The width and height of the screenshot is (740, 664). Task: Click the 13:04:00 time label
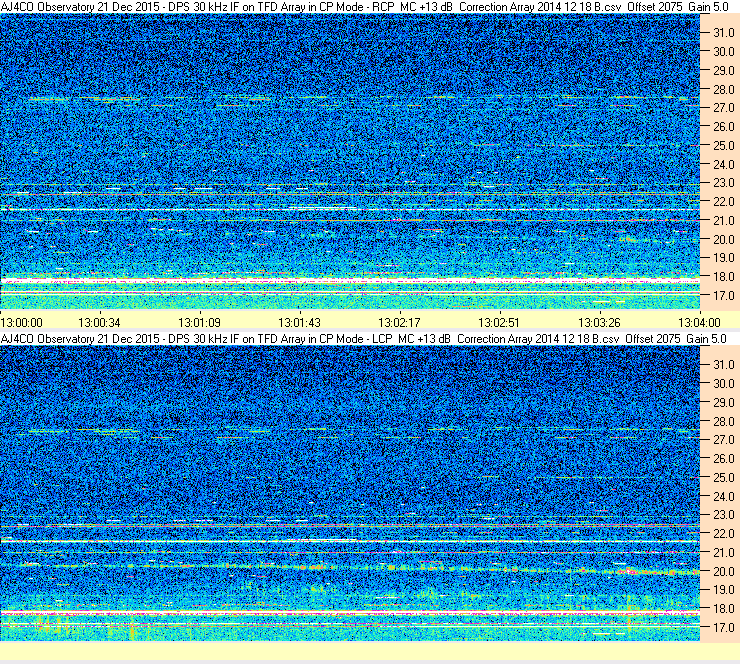tap(699, 323)
